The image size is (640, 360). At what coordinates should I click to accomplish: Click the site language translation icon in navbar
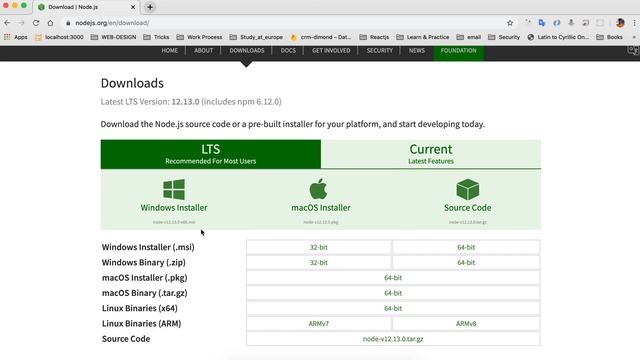point(633,51)
